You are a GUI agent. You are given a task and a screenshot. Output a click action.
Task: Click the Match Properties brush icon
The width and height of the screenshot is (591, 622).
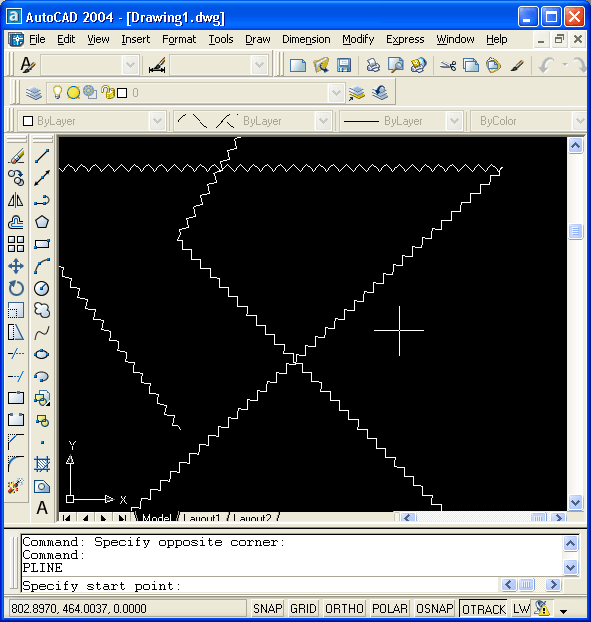(x=517, y=65)
